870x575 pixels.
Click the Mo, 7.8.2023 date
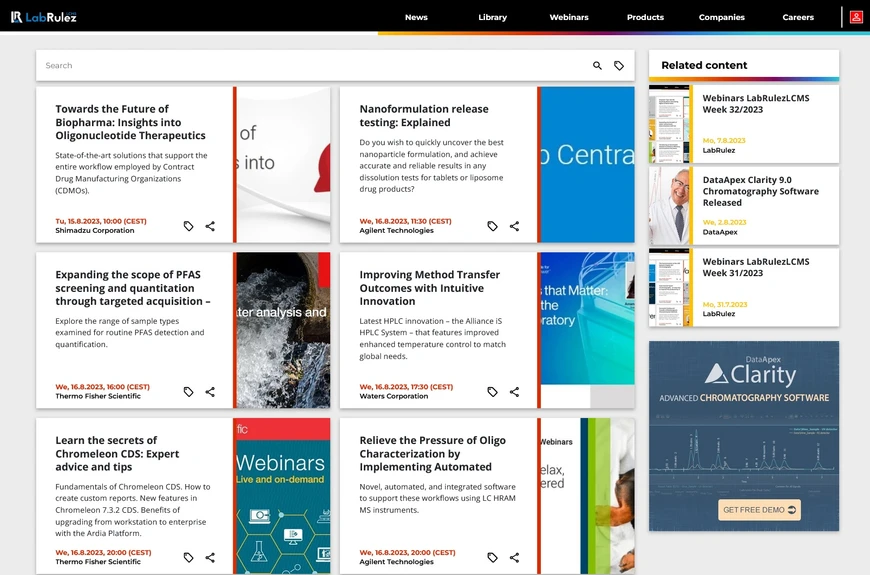pyautogui.click(x=724, y=140)
